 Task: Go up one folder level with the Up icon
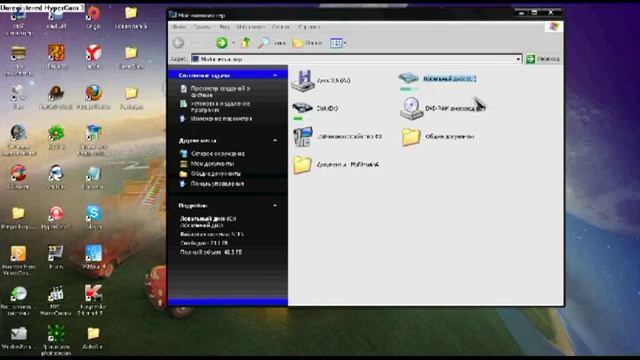246,42
